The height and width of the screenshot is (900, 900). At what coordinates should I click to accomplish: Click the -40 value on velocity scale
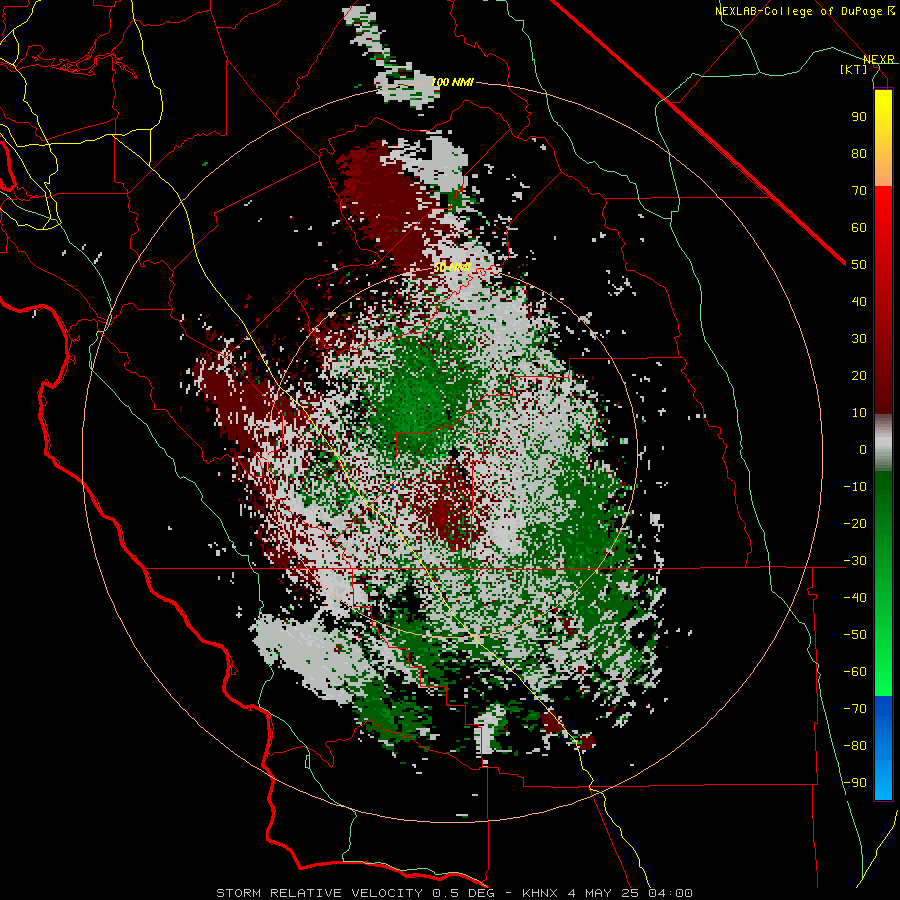(x=855, y=598)
